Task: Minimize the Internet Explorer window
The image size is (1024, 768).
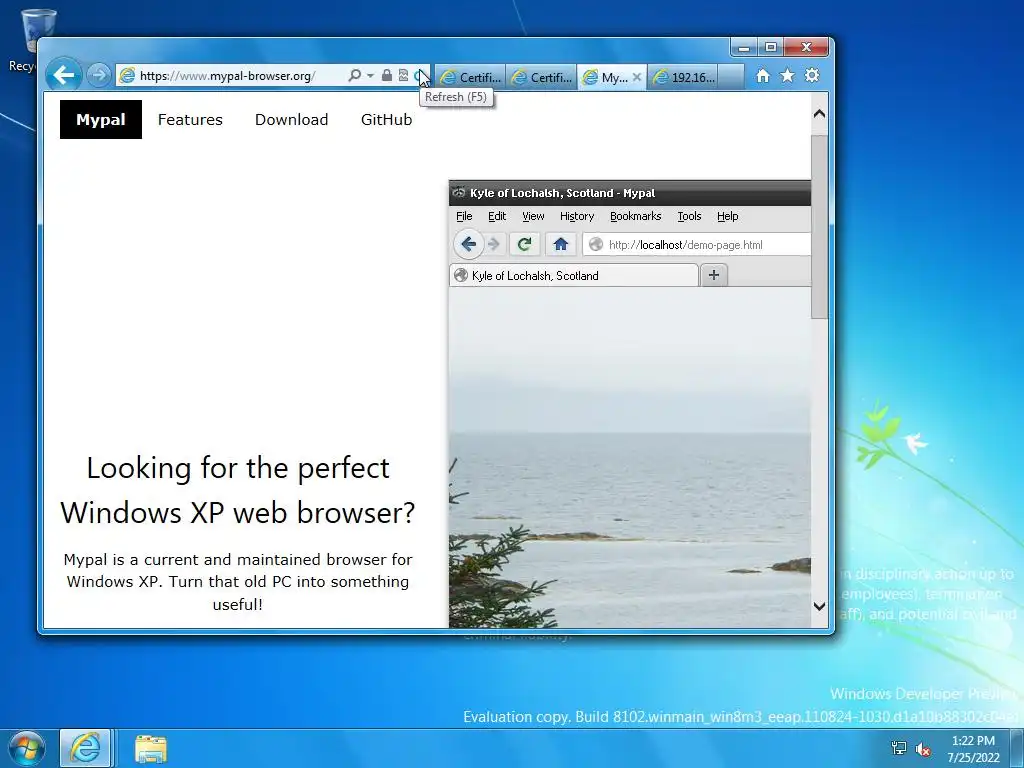Action: (x=744, y=48)
